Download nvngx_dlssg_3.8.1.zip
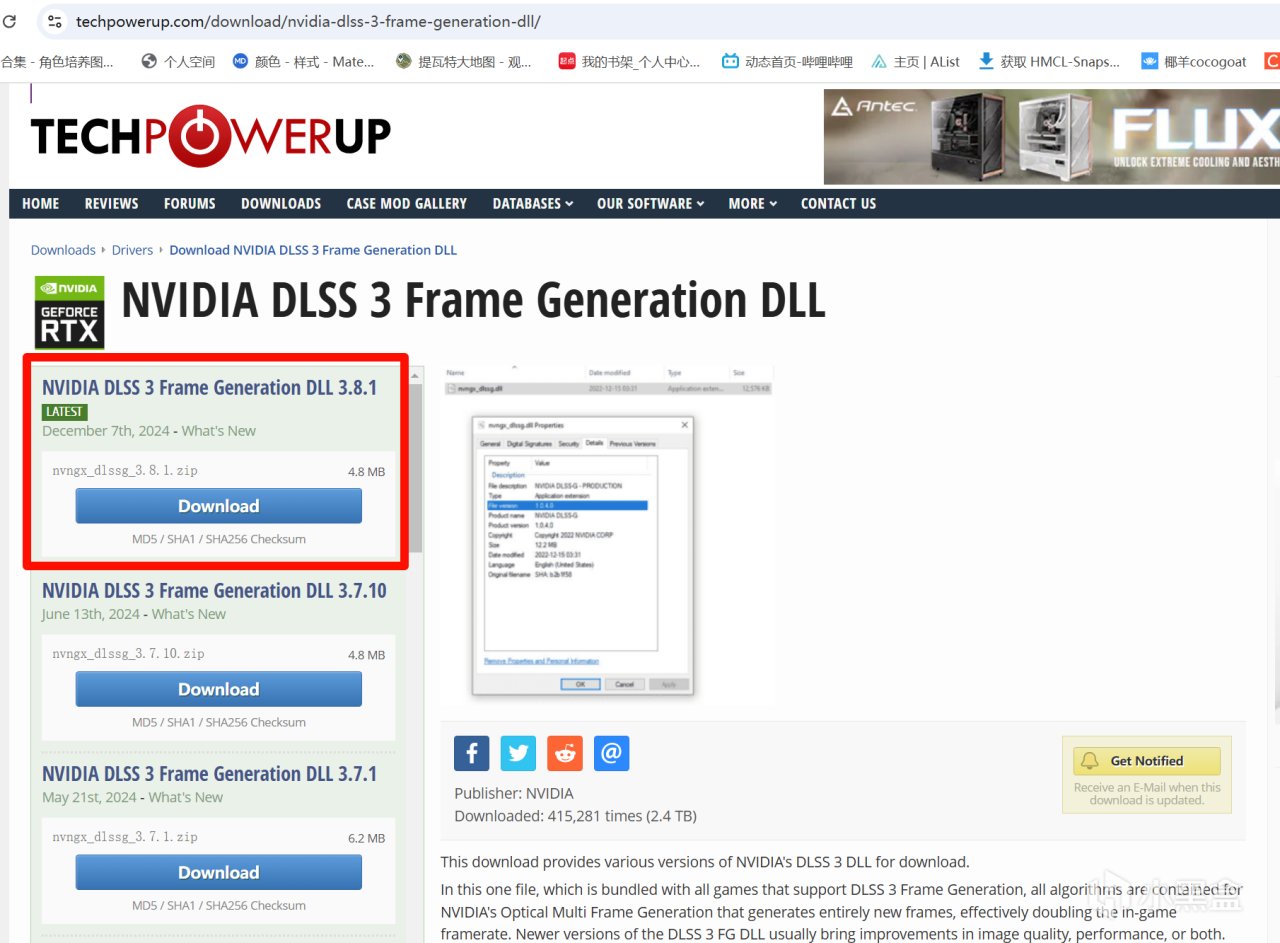 click(x=219, y=506)
